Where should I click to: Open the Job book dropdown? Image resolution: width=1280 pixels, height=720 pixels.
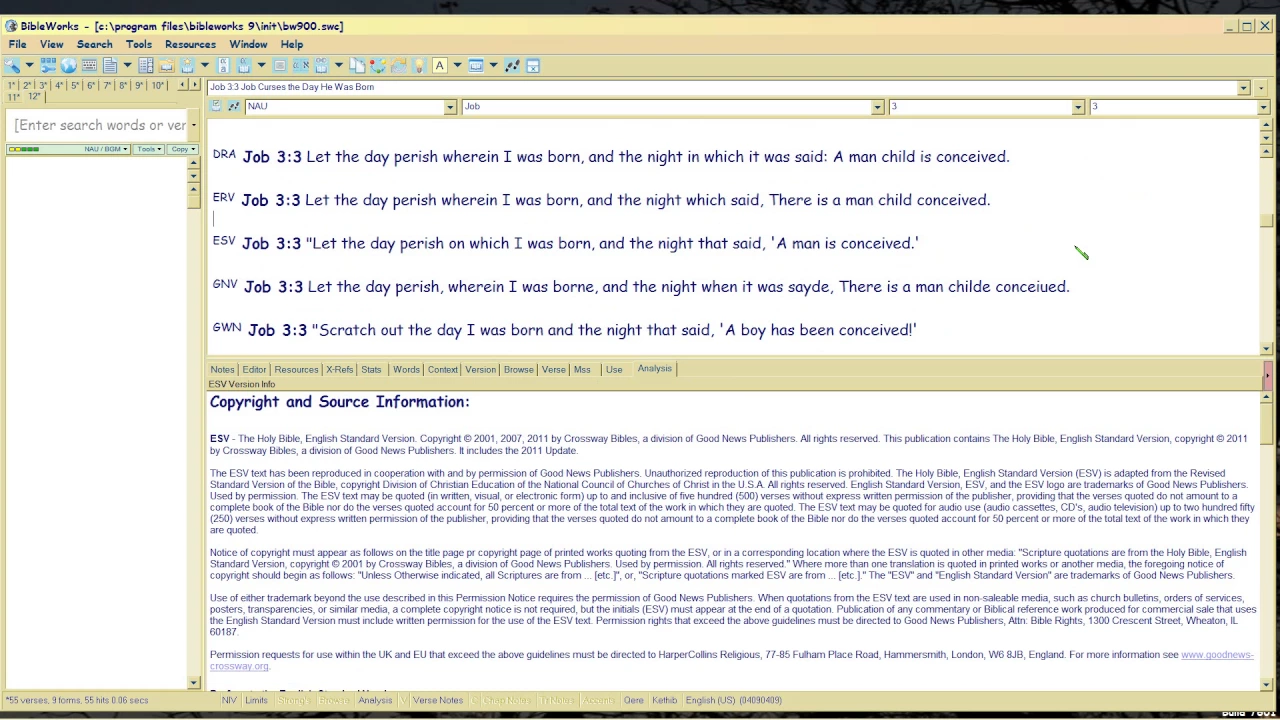(878, 107)
